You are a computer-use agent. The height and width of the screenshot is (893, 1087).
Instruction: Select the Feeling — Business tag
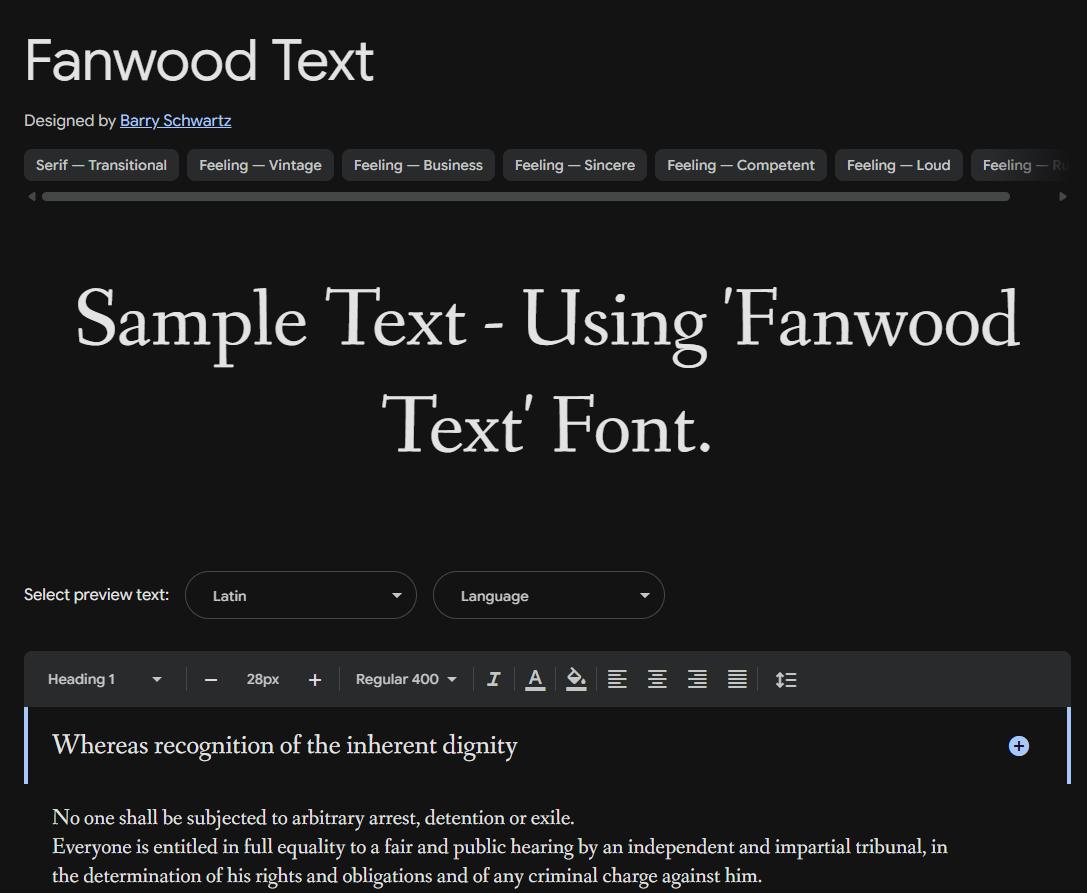click(418, 165)
